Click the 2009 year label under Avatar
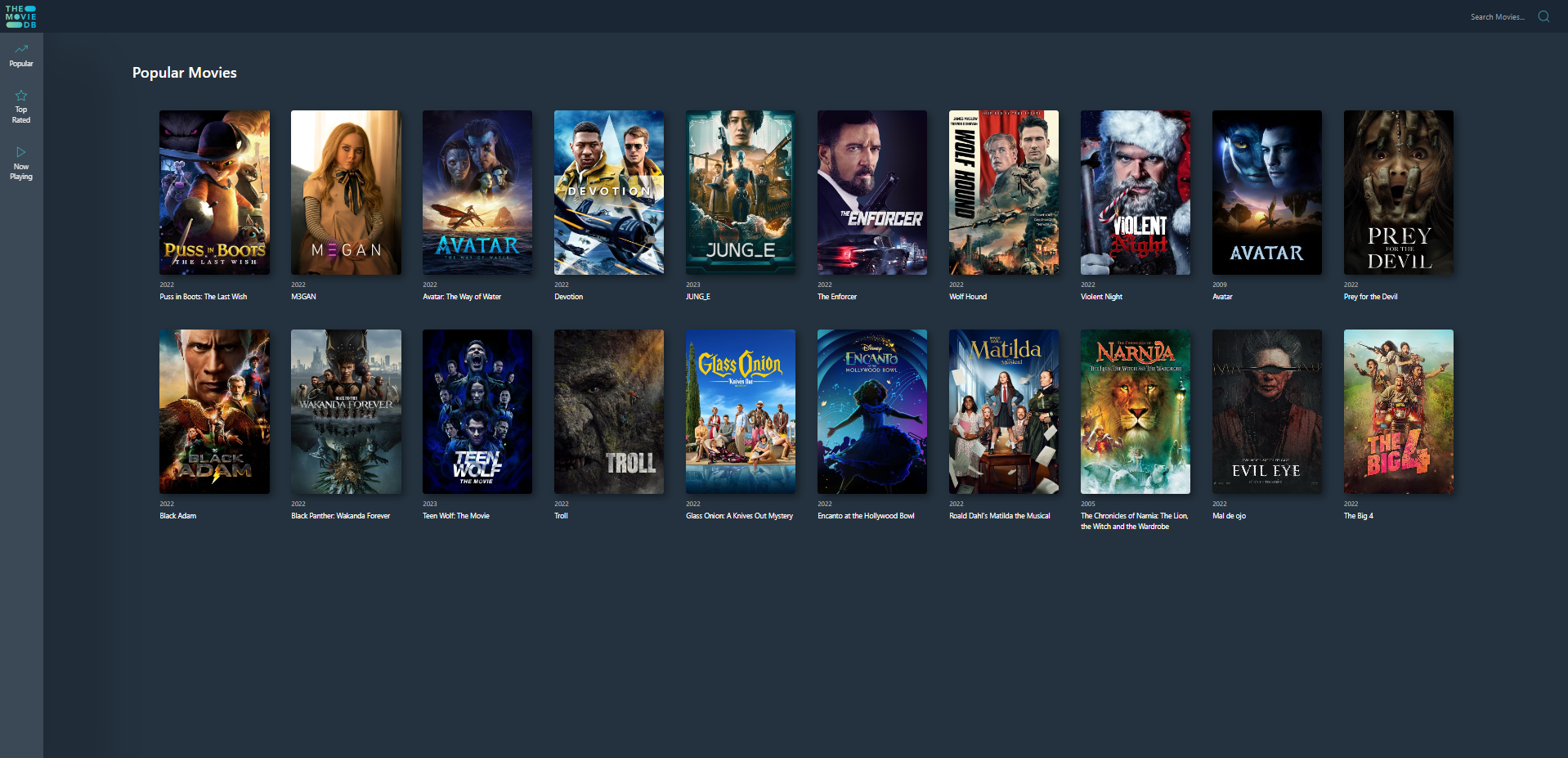 click(x=1219, y=285)
